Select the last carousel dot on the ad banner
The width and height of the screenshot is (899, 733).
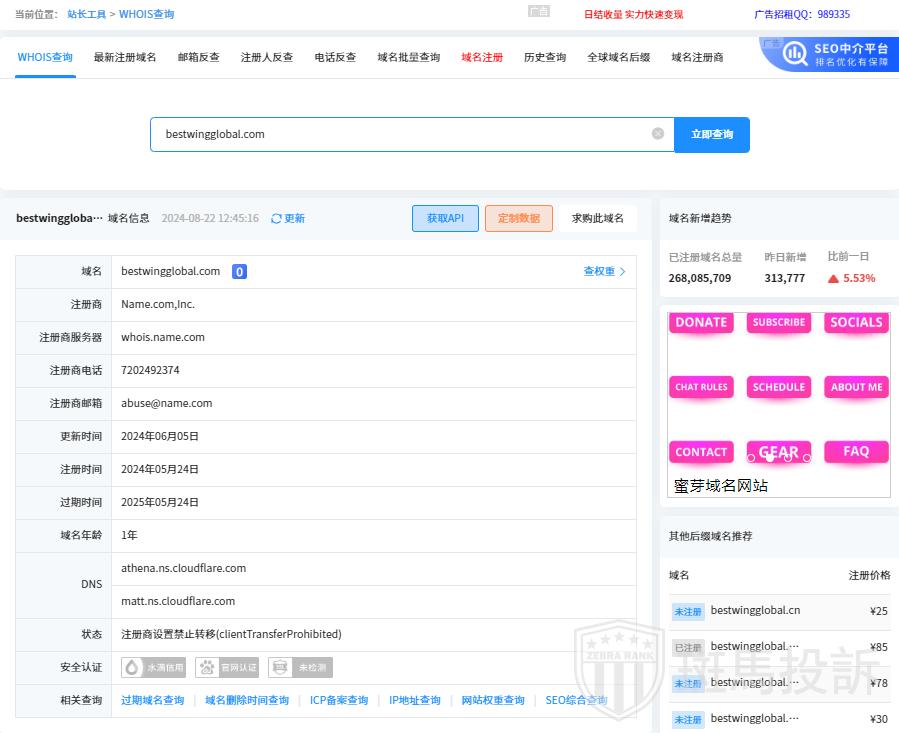tap(807, 458)
